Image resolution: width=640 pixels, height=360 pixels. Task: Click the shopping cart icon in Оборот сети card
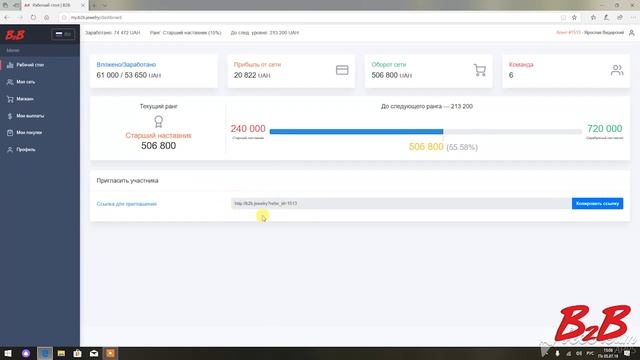click(480, 70)
